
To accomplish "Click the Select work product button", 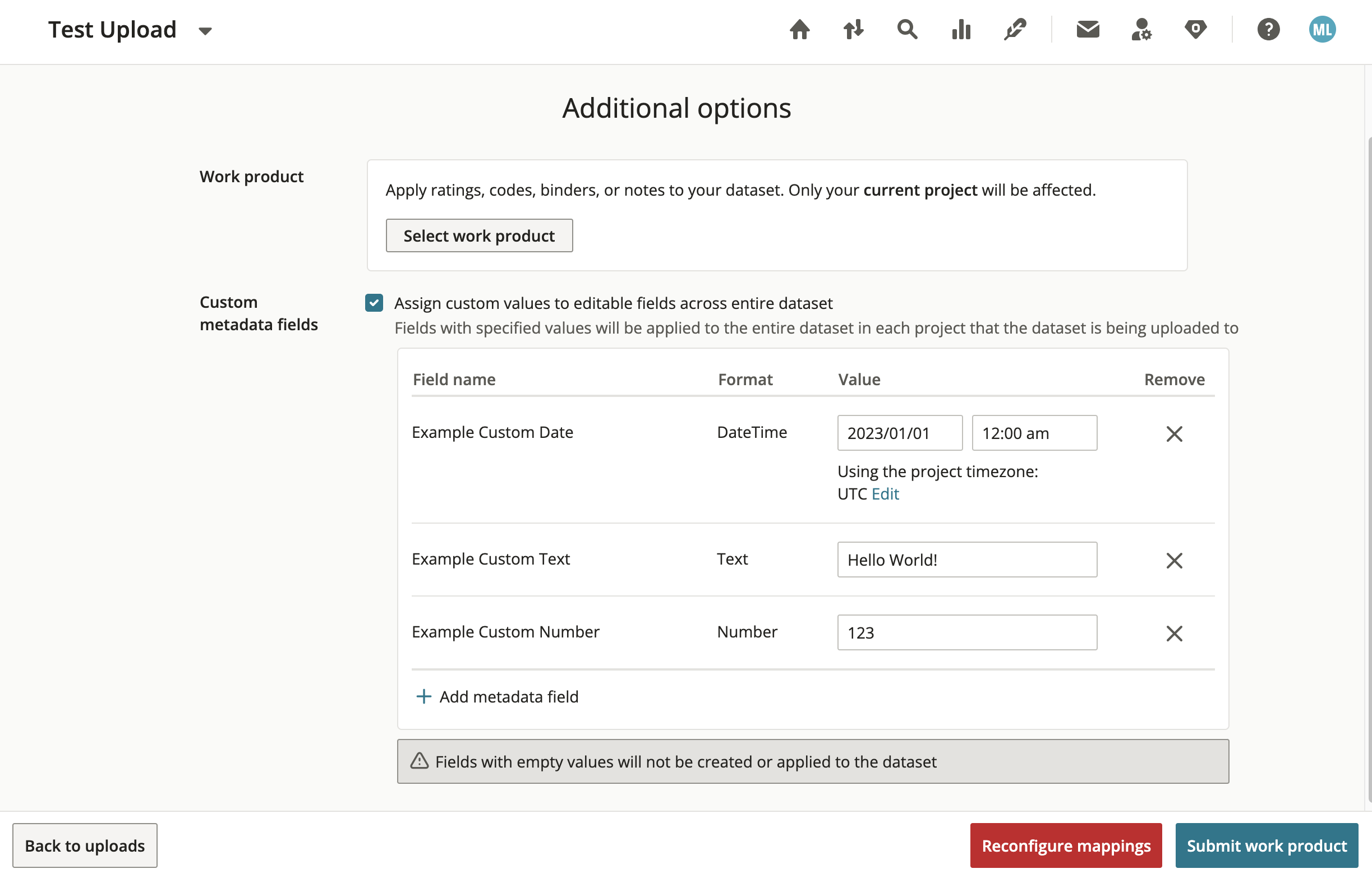I will (x=479, y=235).
